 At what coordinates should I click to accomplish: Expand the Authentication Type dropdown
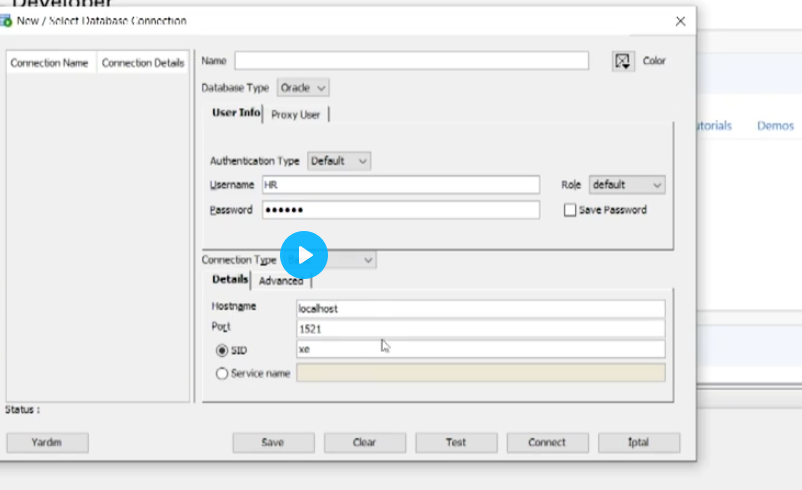coord(339,161)
